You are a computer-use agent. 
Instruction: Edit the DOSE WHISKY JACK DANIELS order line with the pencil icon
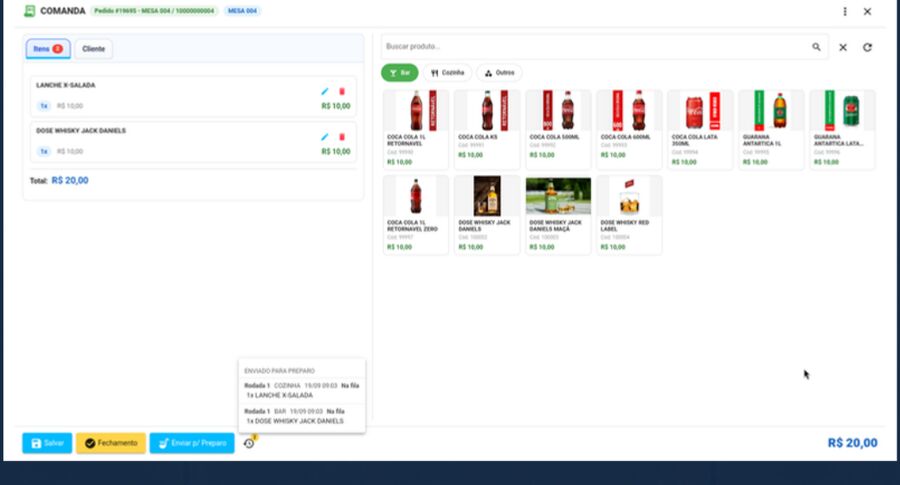tap(324, 137)
